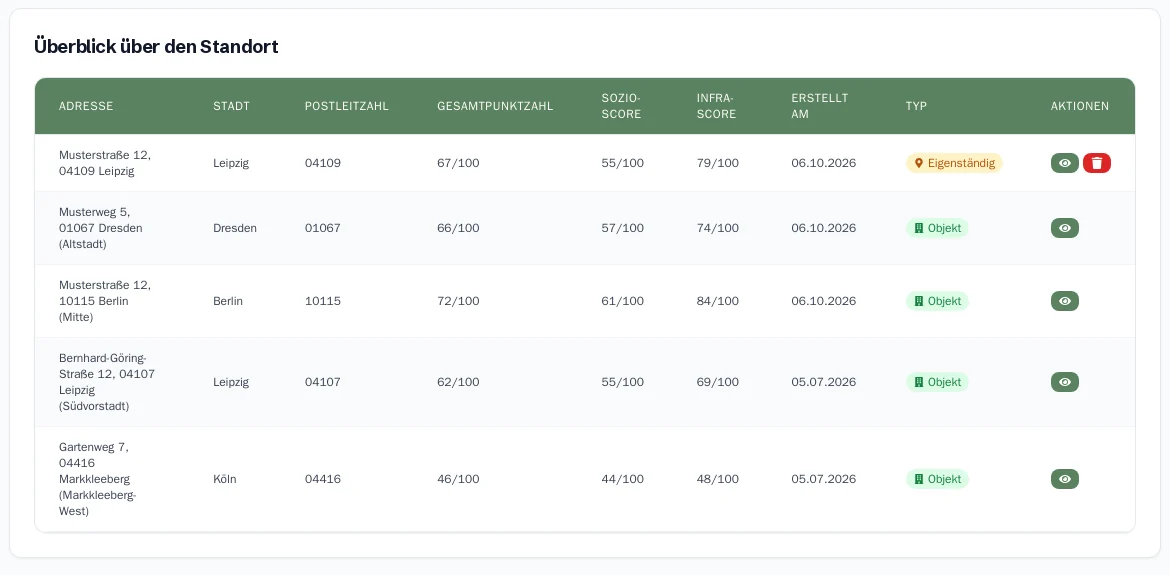The width and height of the screenshot is (1170, 575).
Task: Sort by the Gesamtpunktzahl column header
Action: pyautogui.click(x=495, y=106)
